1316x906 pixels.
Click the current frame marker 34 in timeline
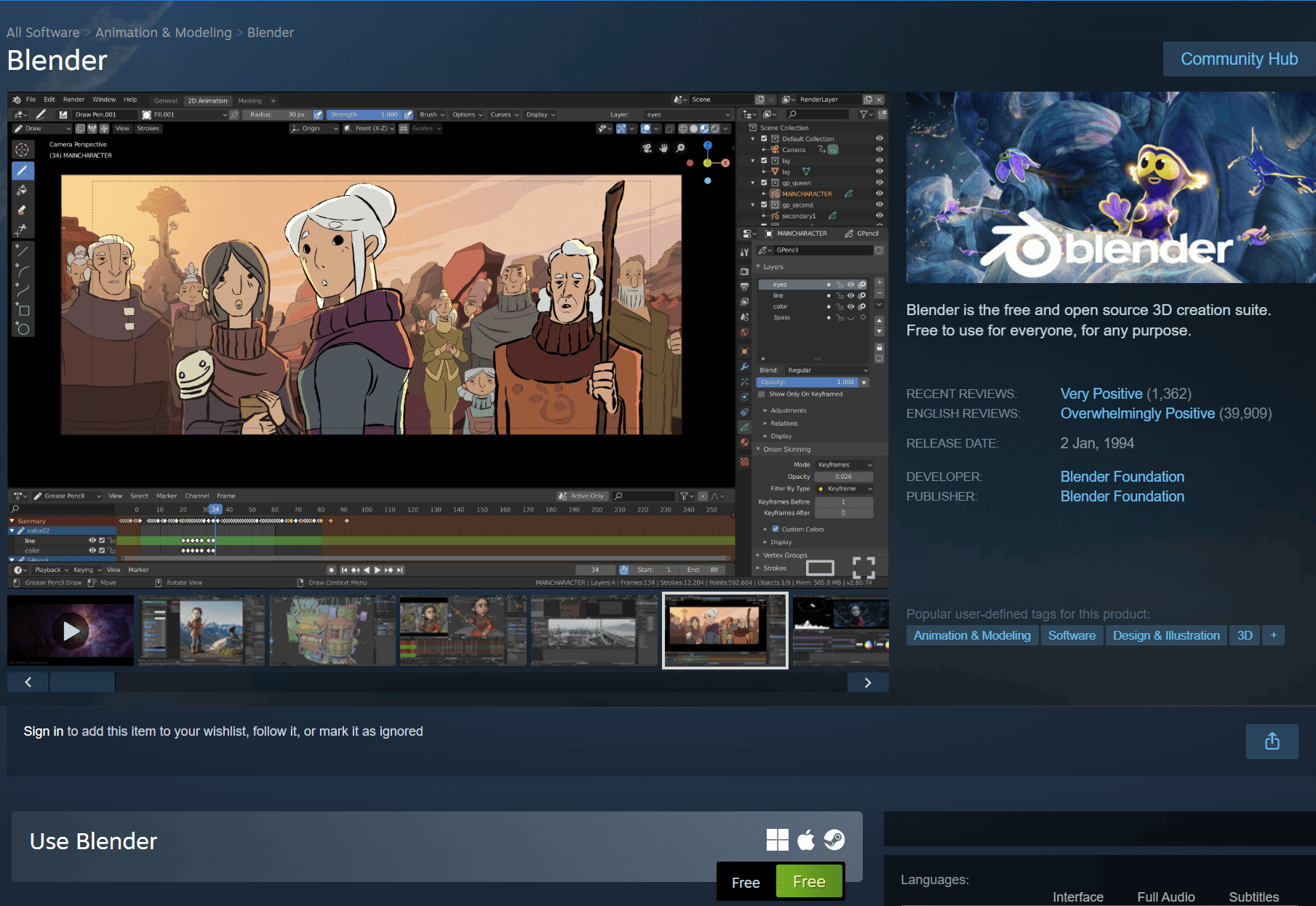point(215,509)
